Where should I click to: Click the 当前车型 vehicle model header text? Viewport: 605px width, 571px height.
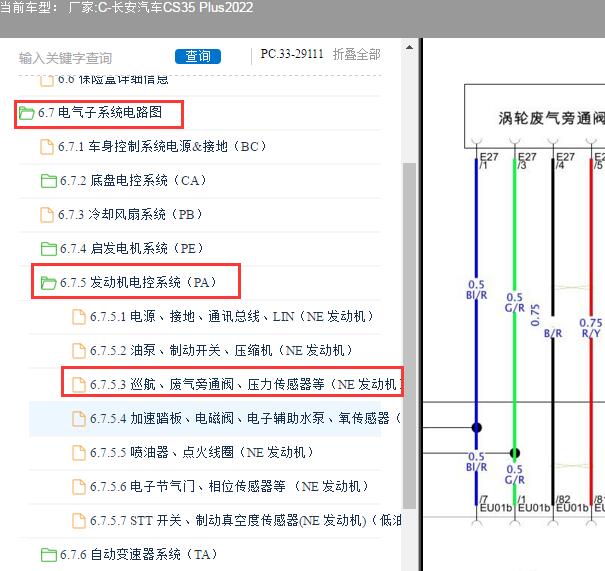[x=127, y=7]
